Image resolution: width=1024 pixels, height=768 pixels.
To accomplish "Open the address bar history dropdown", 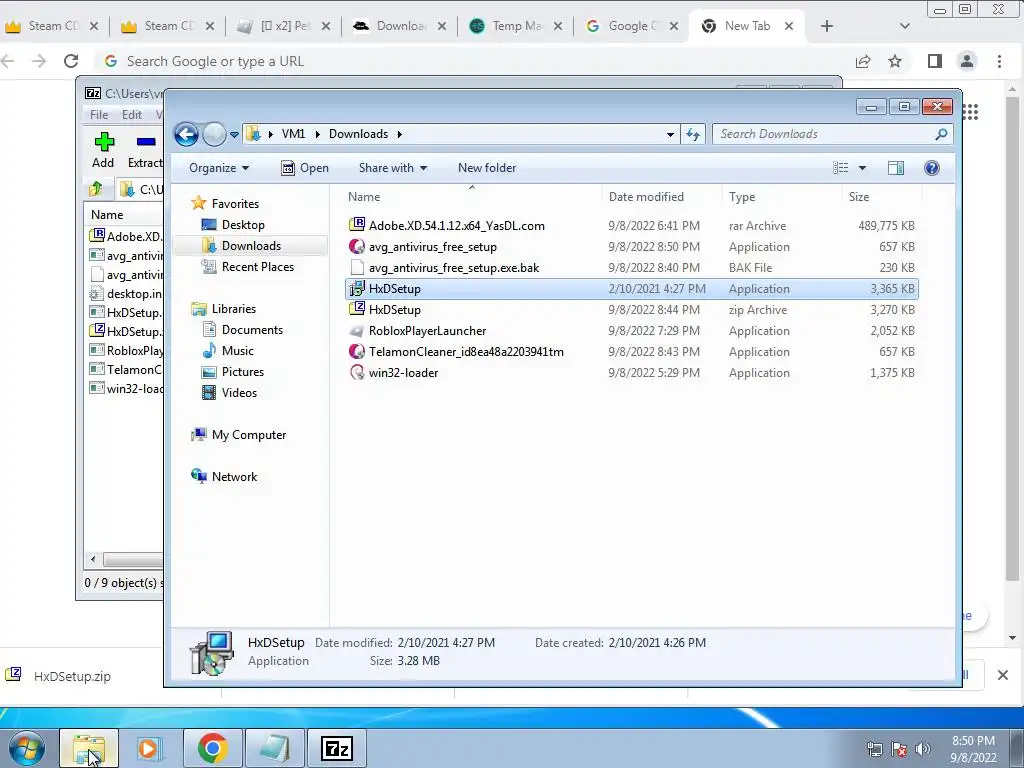I will [x=670, y=135].
